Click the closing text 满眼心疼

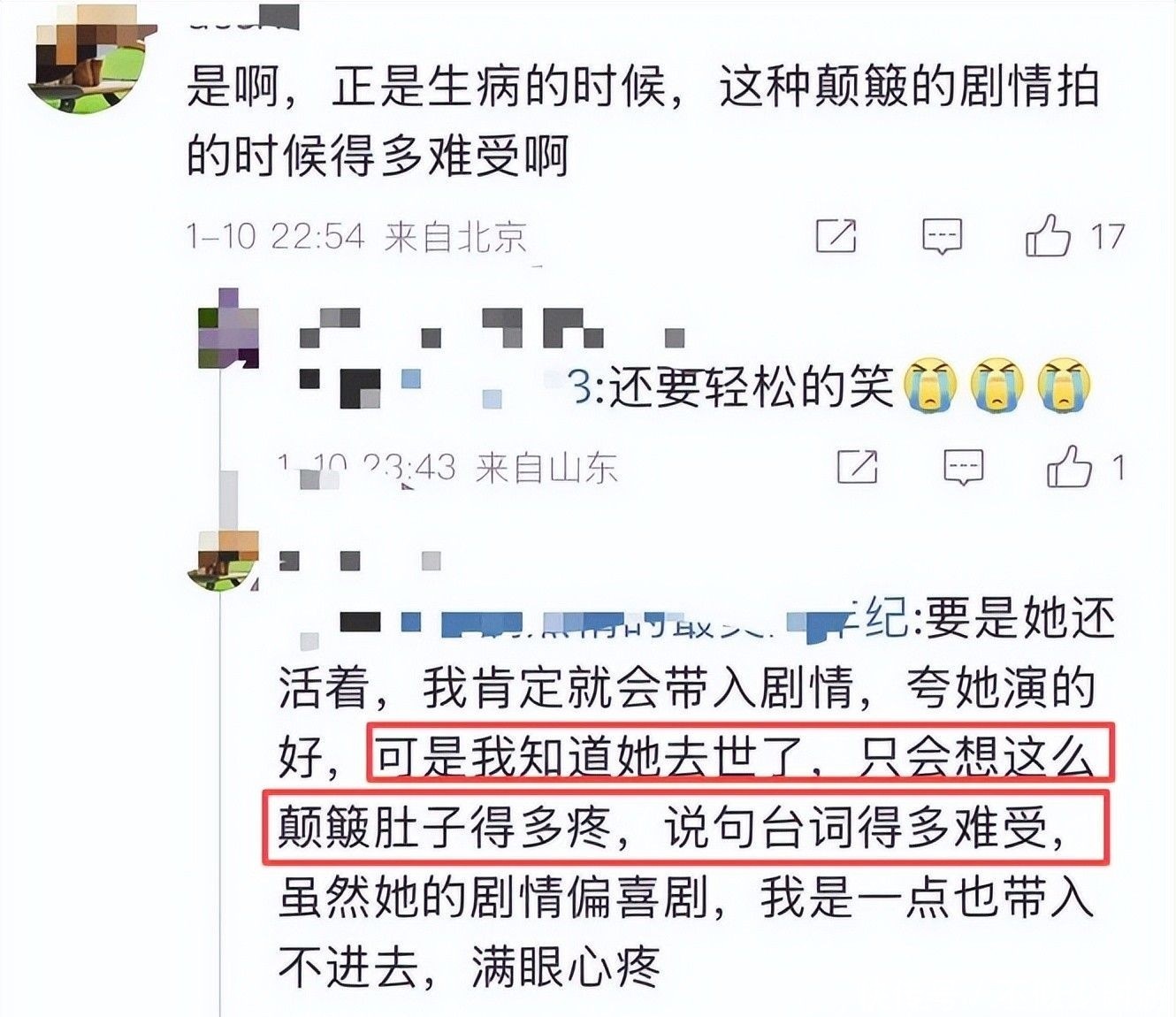(x=566, y=967)
